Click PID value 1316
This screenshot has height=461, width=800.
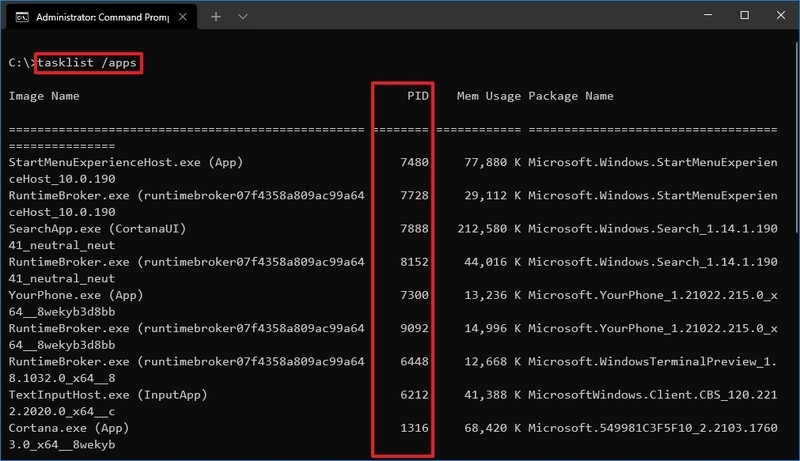[414, 427]
